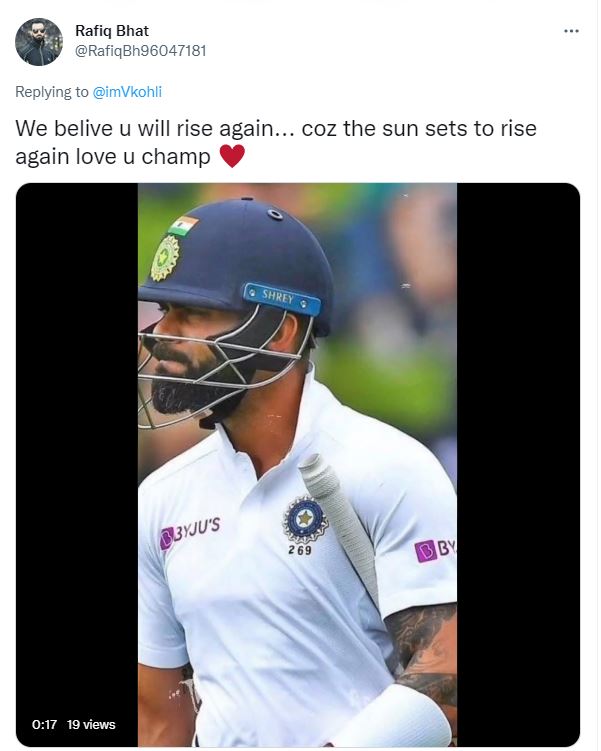601x751 pixels.
Task: Play the embedded cricket video
Action: tap(297, 465)
